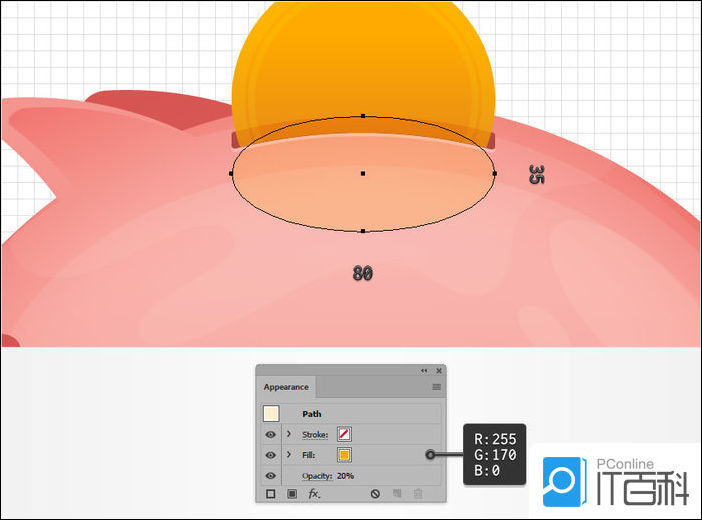
Task: Click Add New Fill icon in Appearance panel
Action: coord(292,494)
